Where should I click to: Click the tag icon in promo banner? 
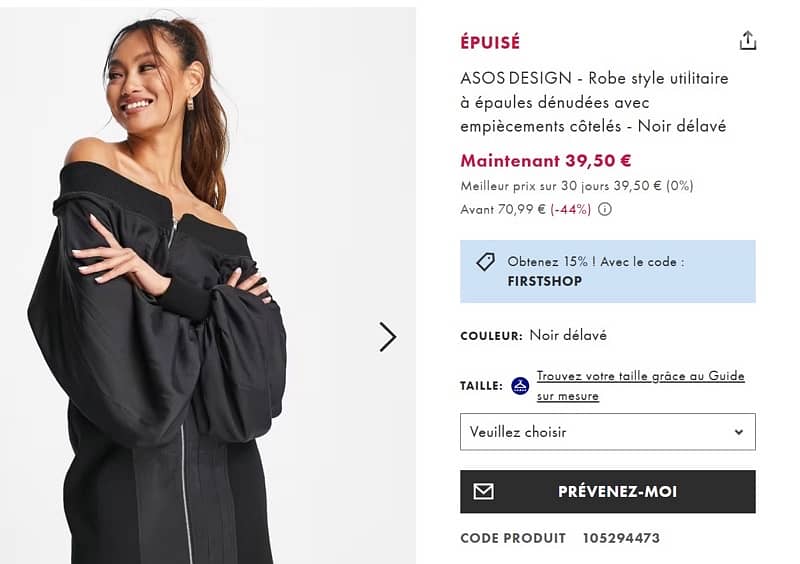pyautogui.click(x=485, y=262)
